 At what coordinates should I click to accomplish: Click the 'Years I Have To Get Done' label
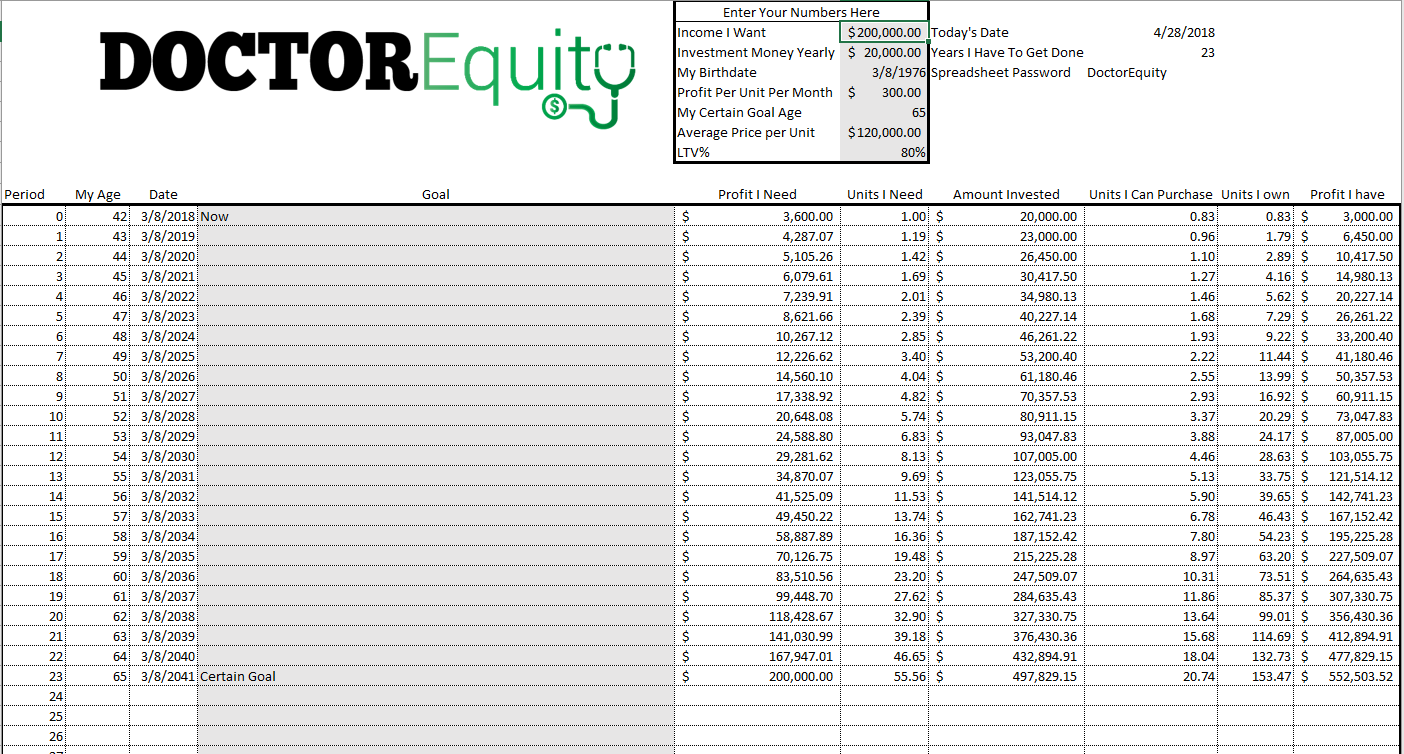[1007, 52]
